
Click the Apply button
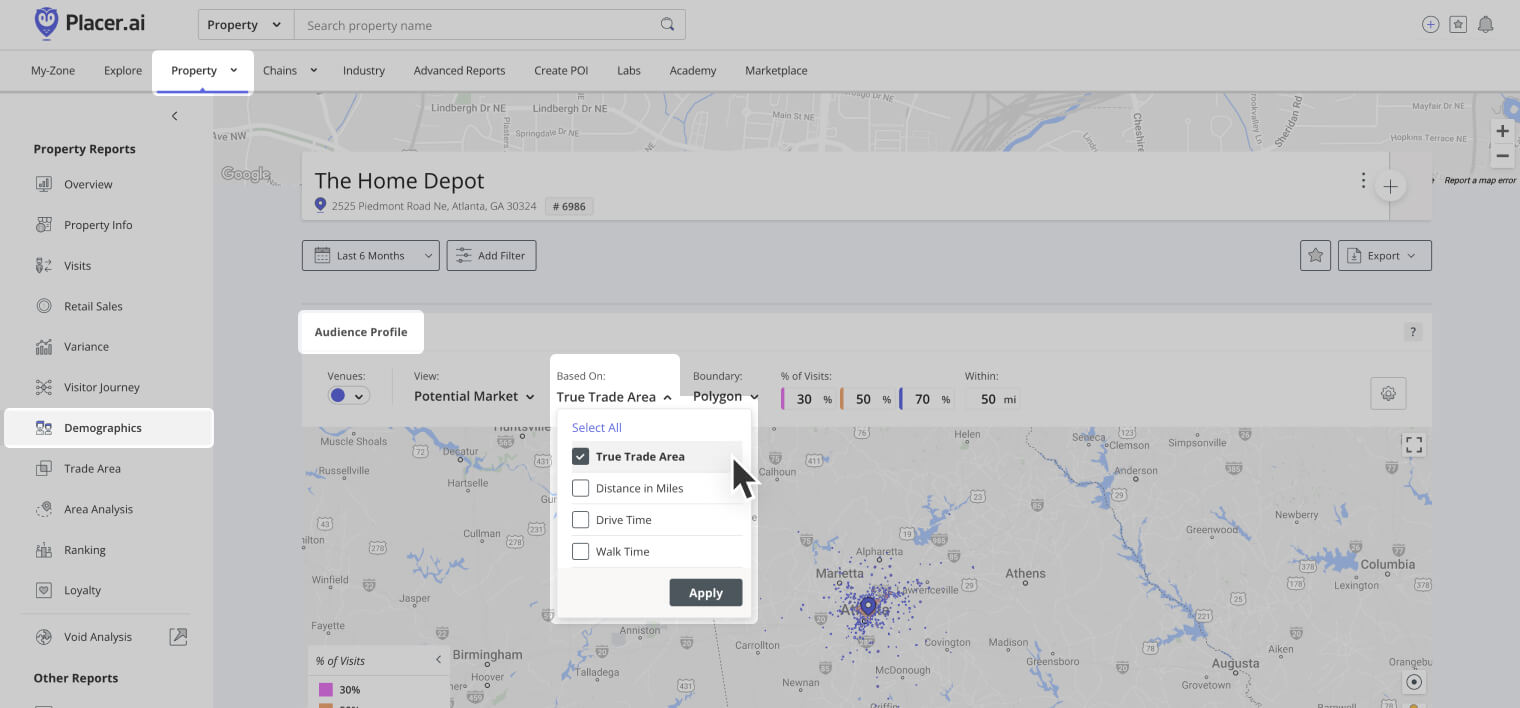tap(706, 593)
